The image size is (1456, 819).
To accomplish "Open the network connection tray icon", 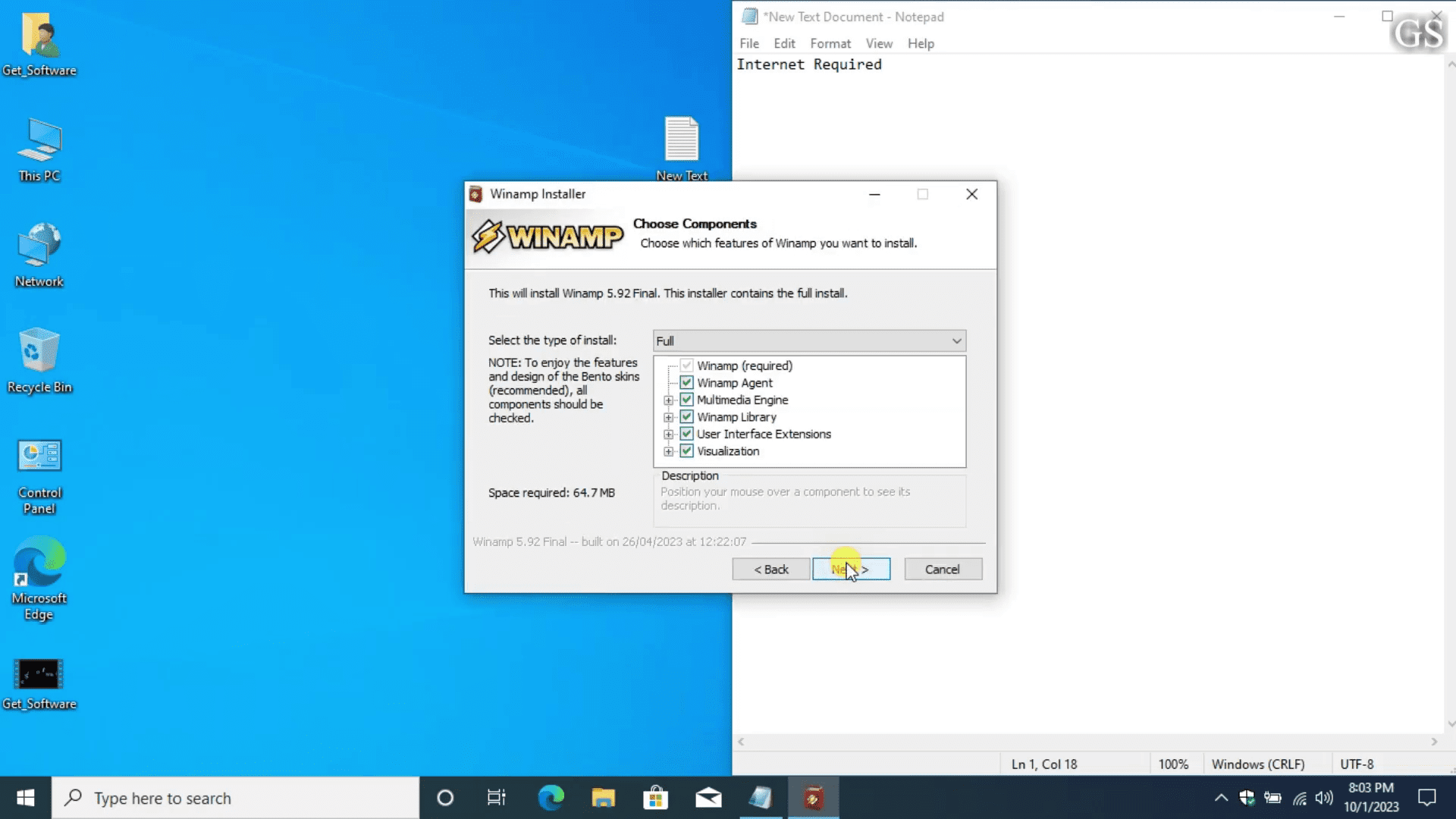I will pos(1299,798).
